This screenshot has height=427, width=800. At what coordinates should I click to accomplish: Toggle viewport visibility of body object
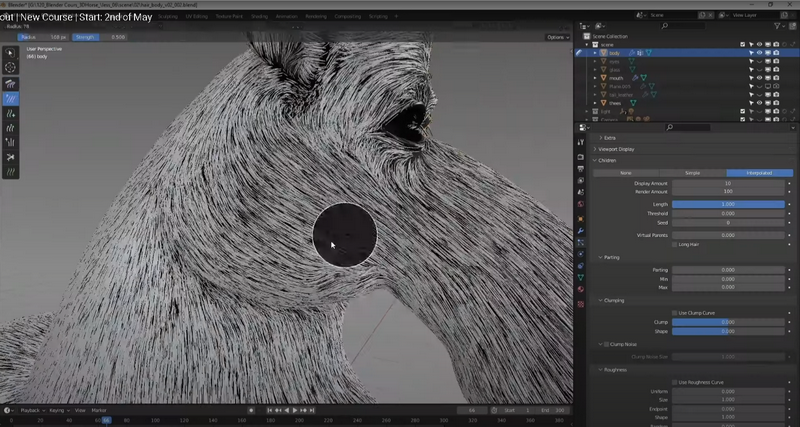point(759,53)
